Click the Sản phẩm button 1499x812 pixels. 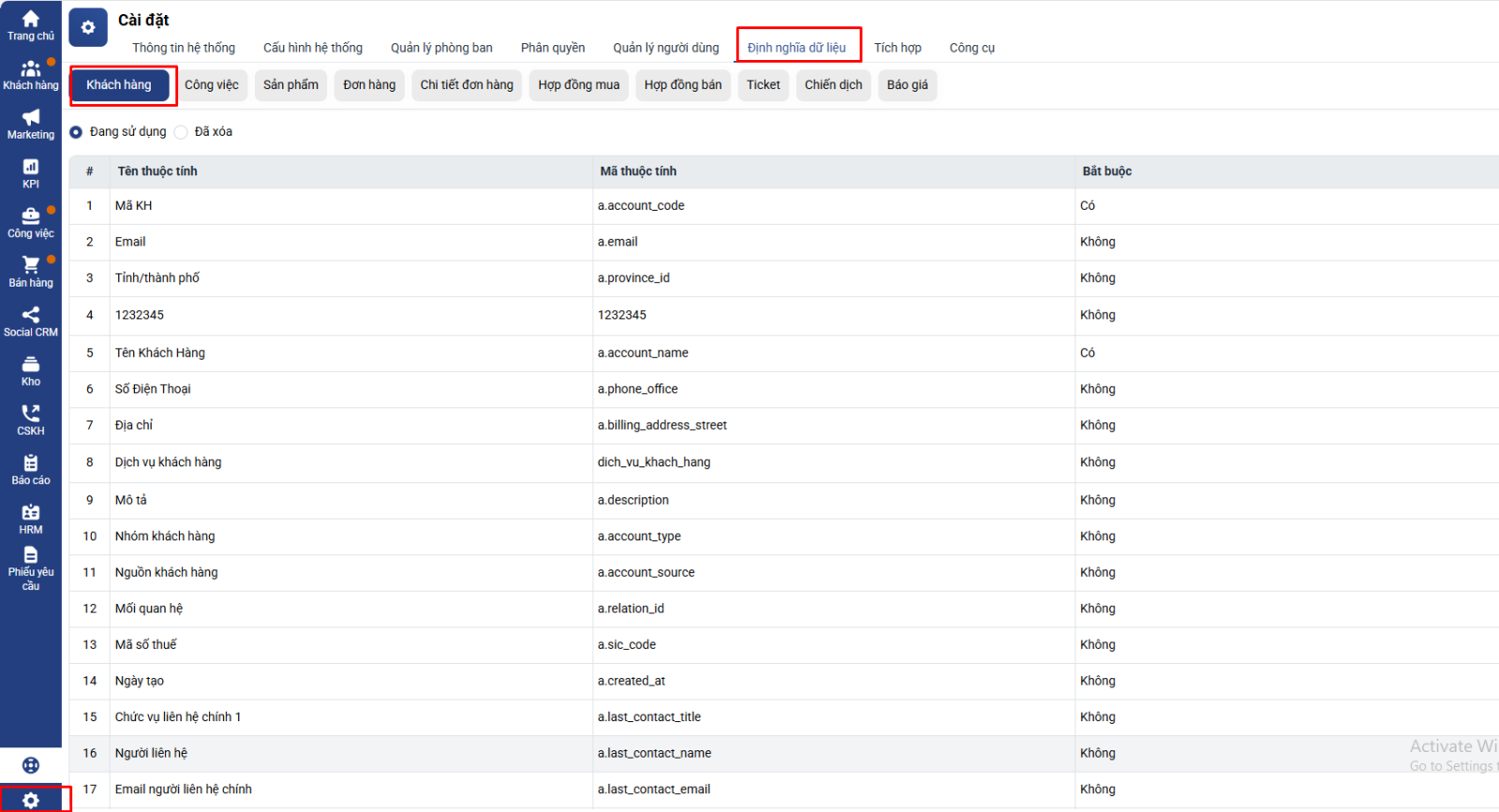pos(290,85)
